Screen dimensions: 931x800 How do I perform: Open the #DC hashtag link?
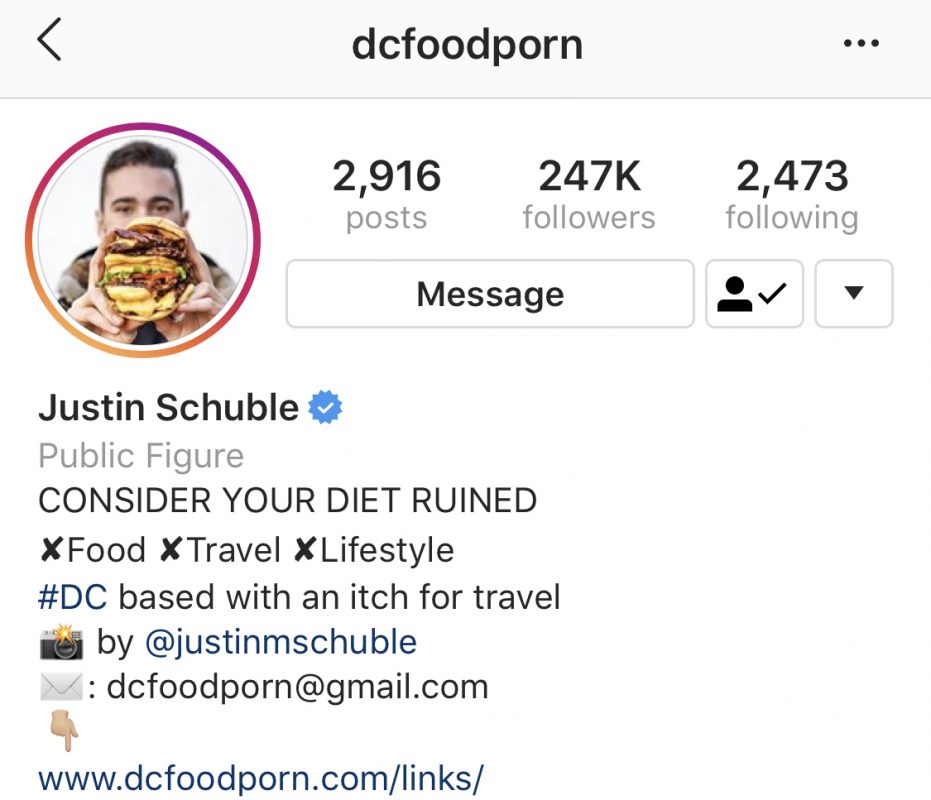coord(72,596)
